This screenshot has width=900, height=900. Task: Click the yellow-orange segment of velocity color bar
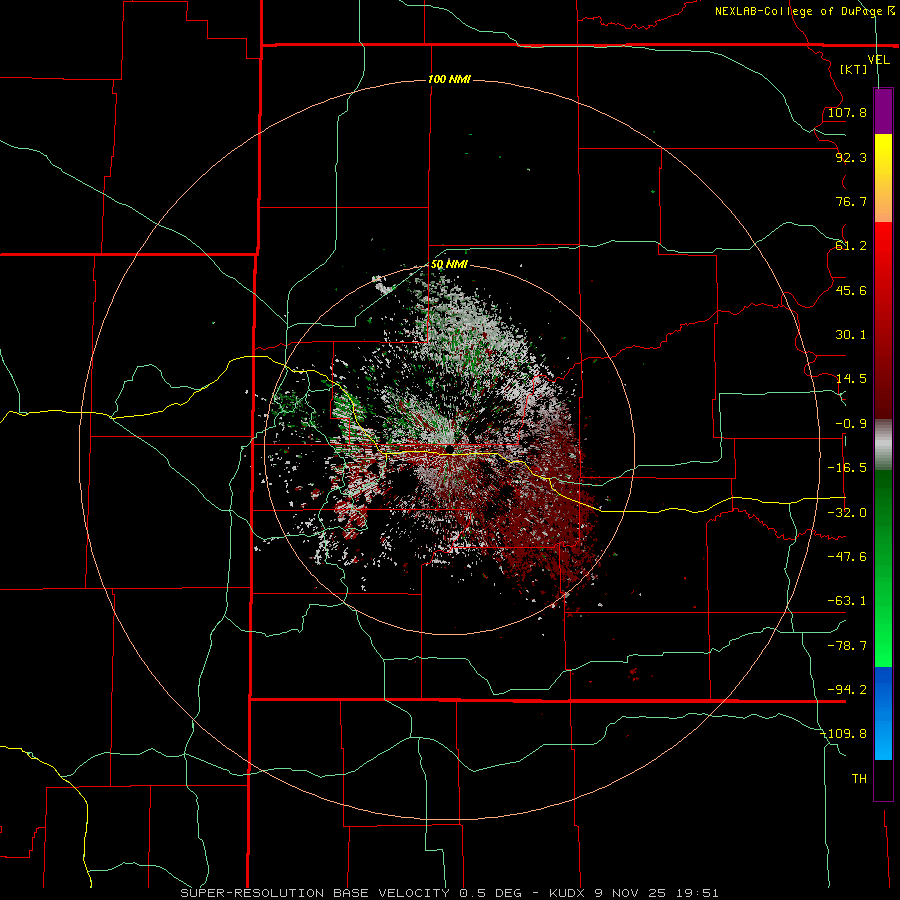click(883, 178)
